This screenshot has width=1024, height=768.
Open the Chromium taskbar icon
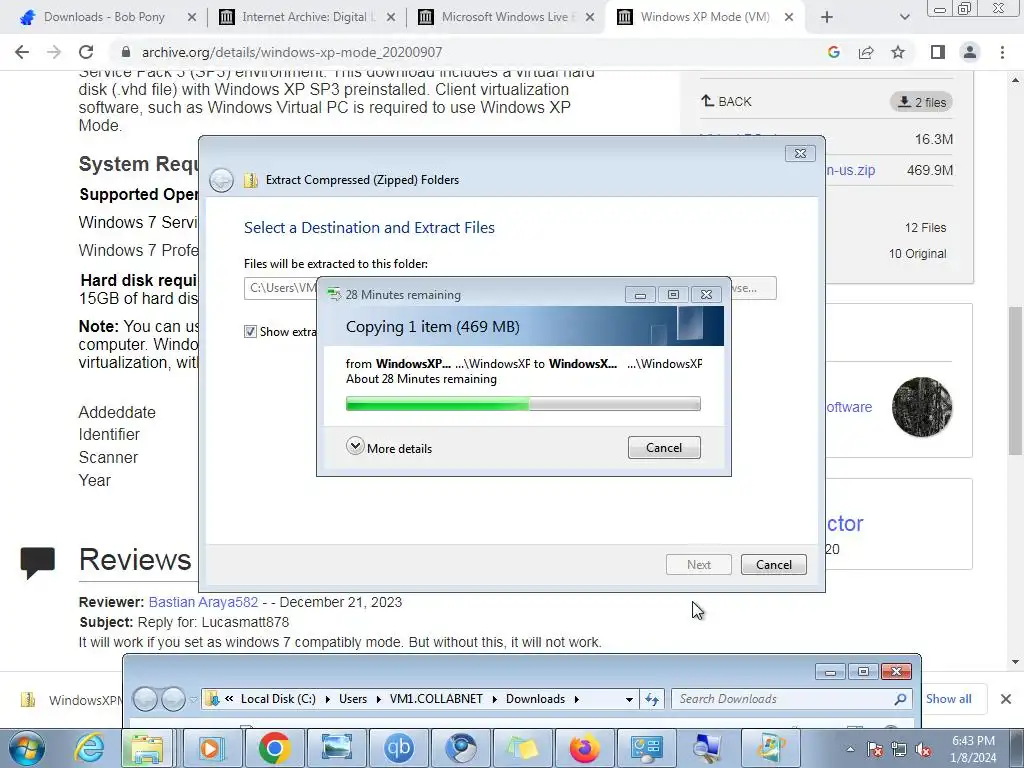461,748
